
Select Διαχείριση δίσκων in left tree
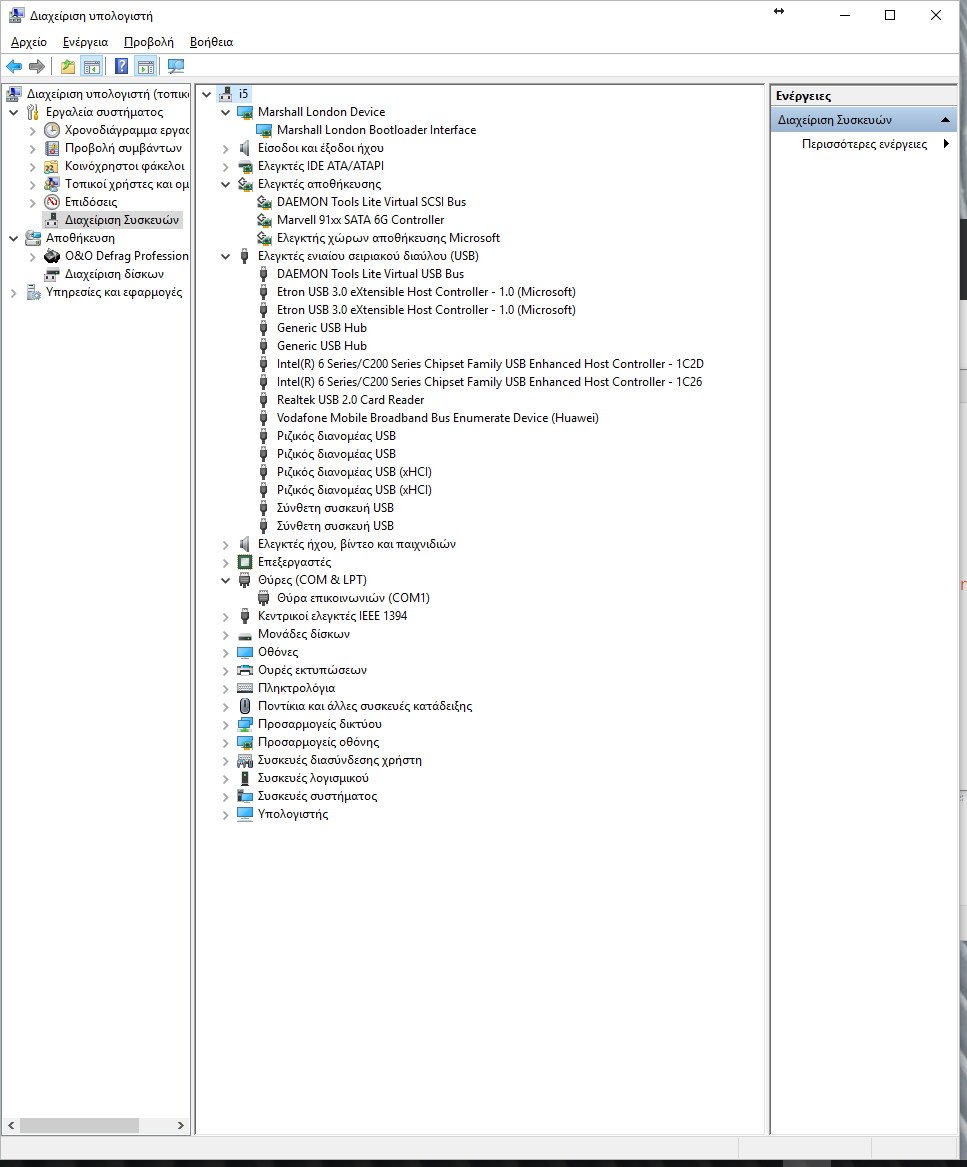[x=114, y=274]
